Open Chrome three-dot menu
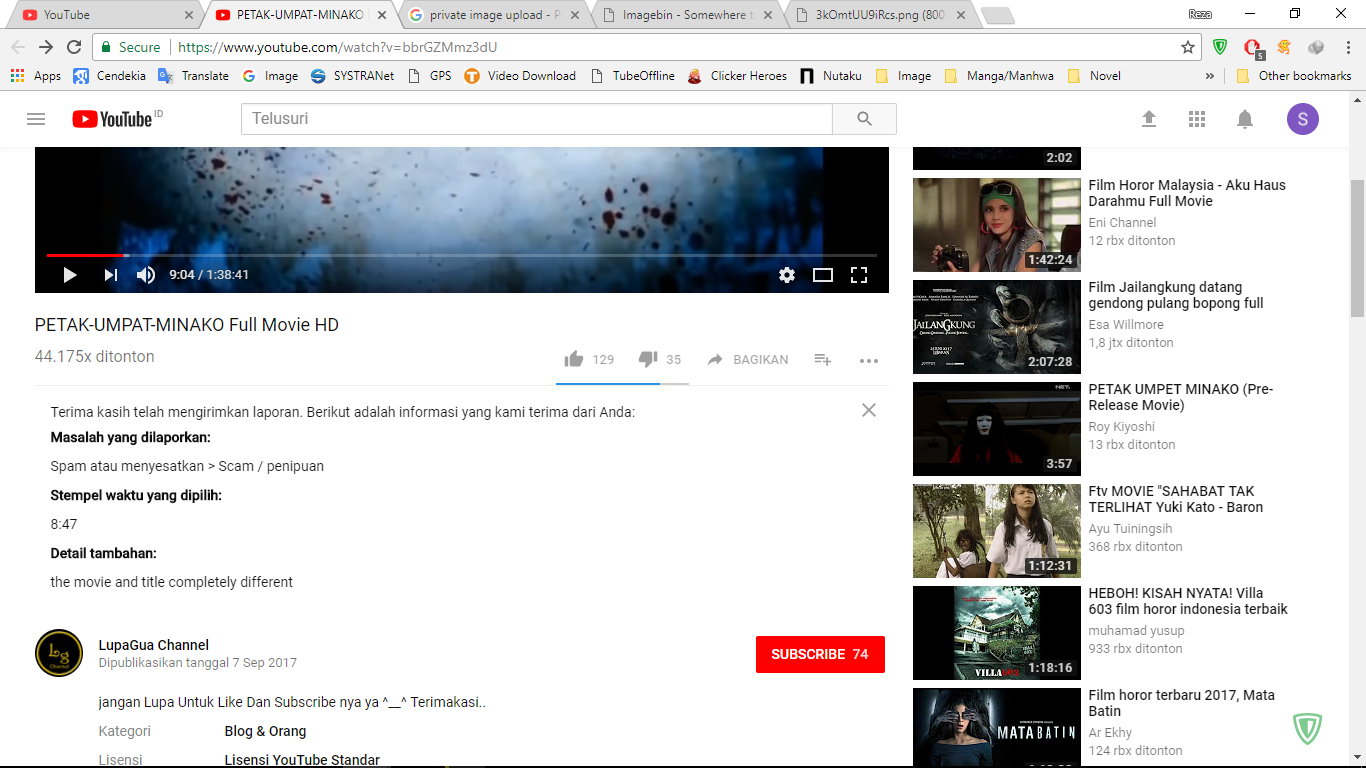 click(x=1346, y=47)
